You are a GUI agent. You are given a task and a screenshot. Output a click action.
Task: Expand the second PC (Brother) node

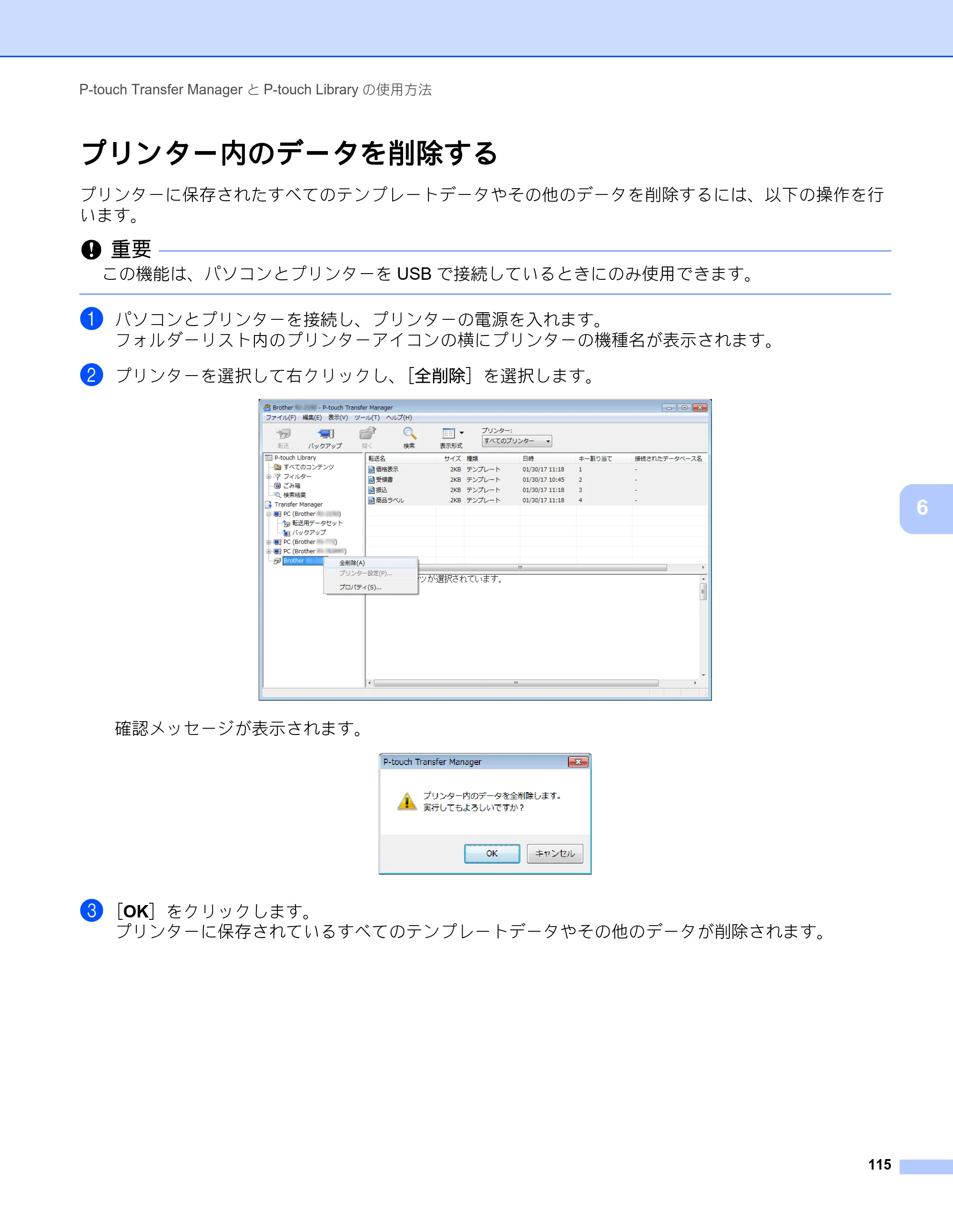(x=268, y=542)
